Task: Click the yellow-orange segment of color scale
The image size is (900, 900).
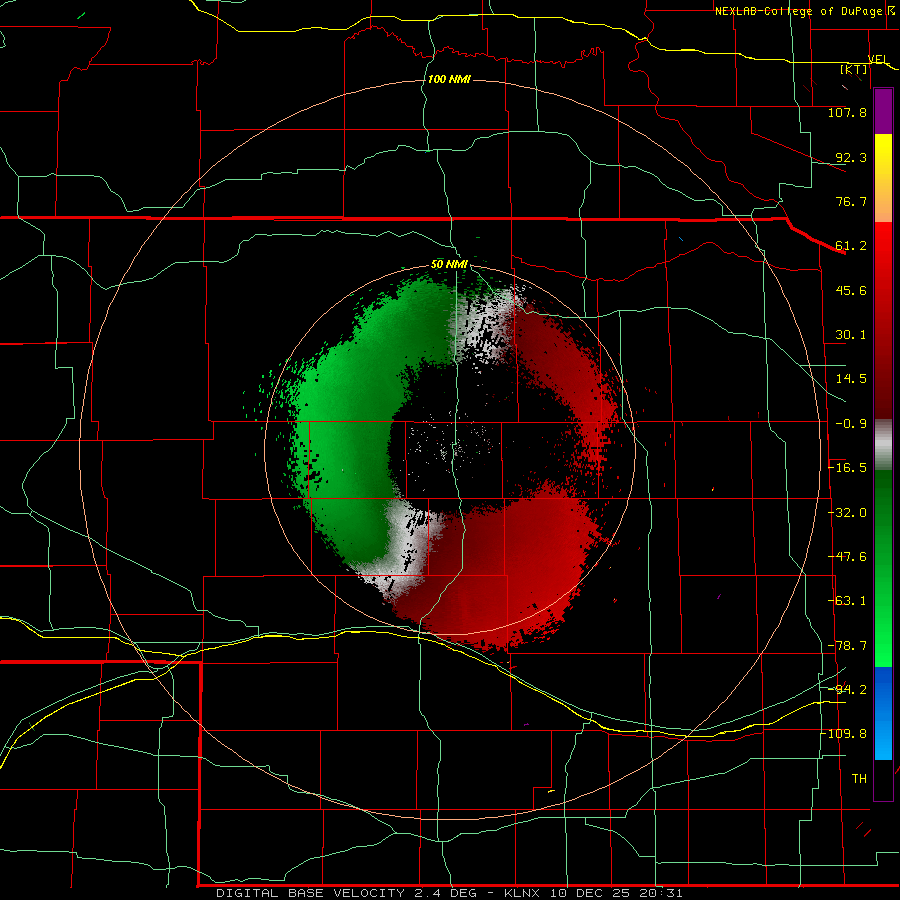Action: click(883, 178)
